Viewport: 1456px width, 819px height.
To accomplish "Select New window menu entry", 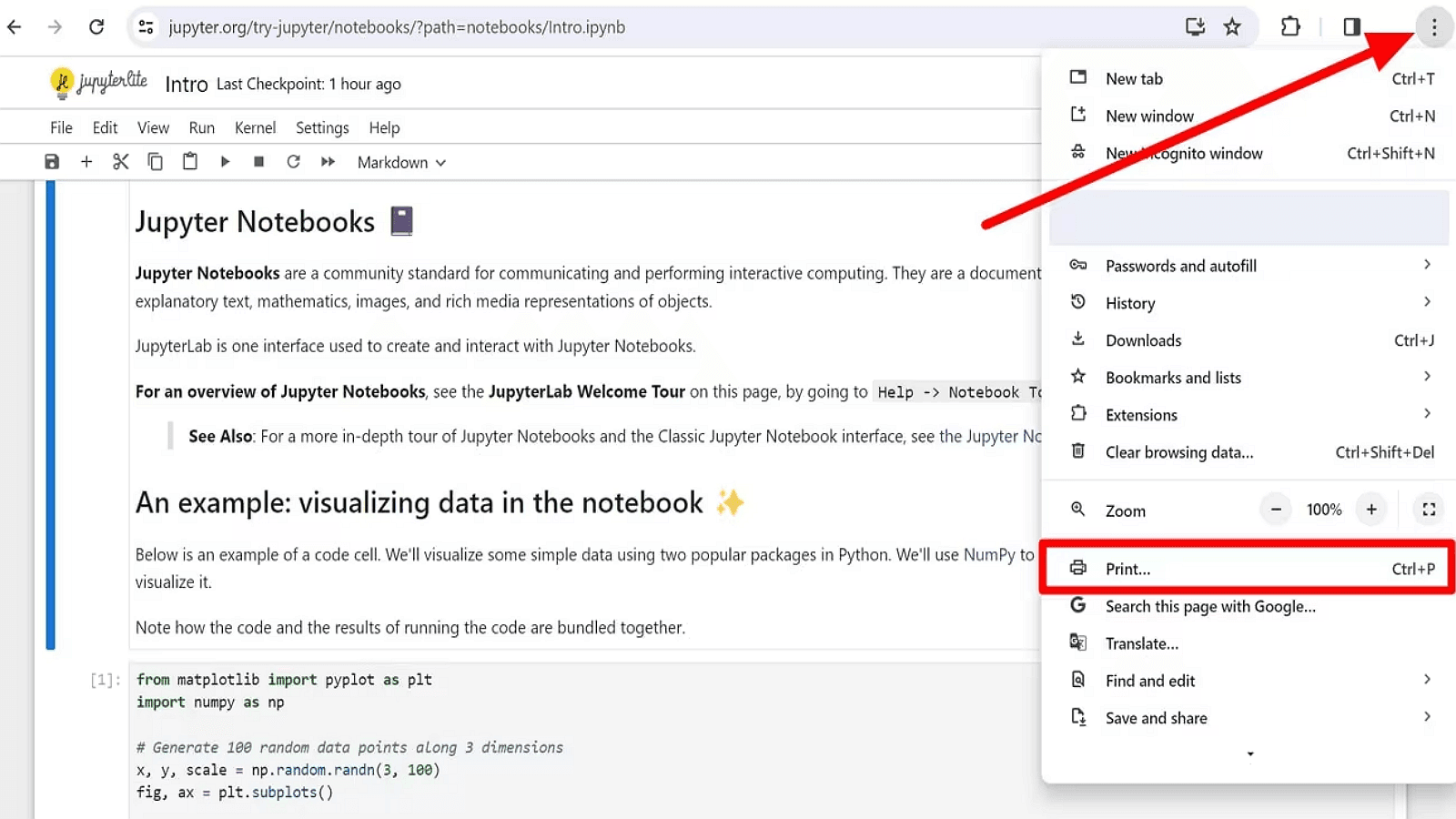I will (1249, 116).
